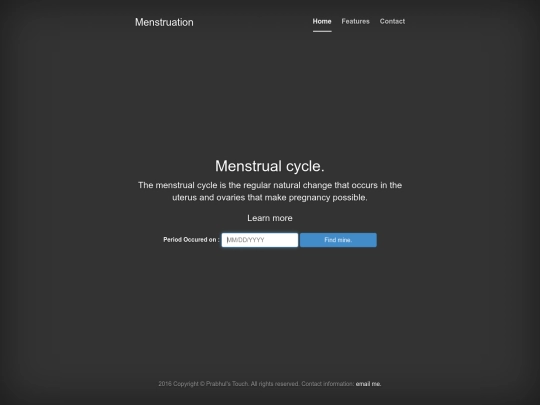Focus the MM/DD/YYYY date input field
Screen dimensions: 540x405
point(260,240)
